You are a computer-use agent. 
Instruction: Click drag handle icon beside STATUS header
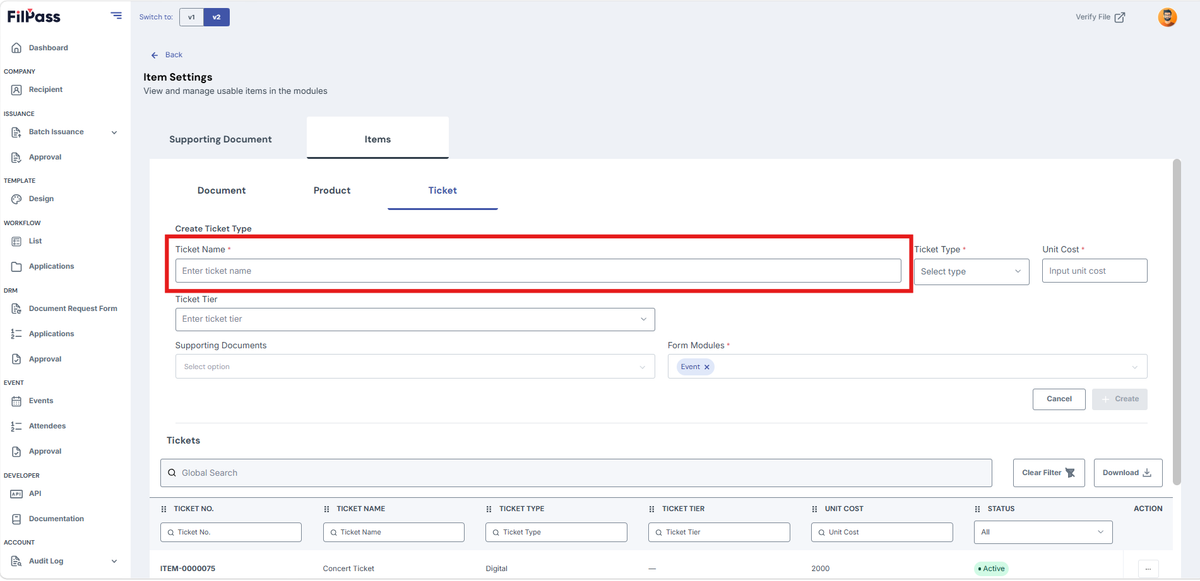coord(978,509)
